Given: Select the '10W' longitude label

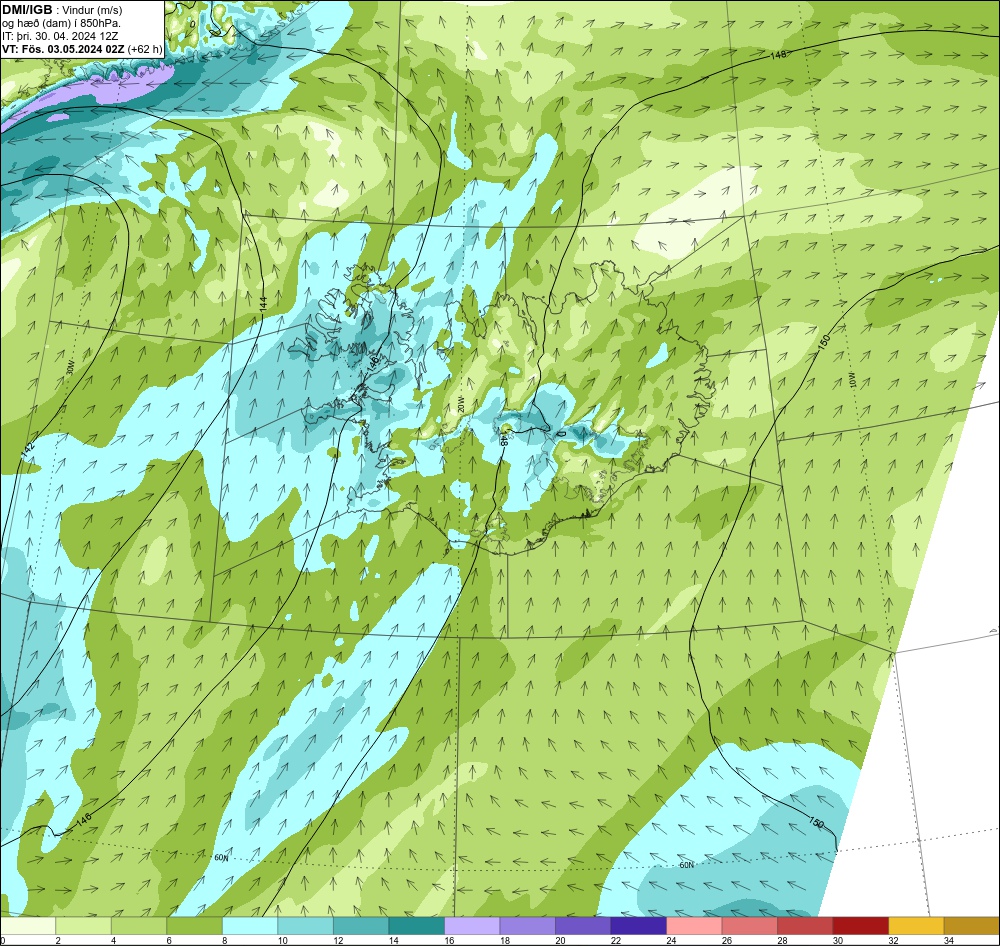Looking at the screenshot, I should 853,381.
